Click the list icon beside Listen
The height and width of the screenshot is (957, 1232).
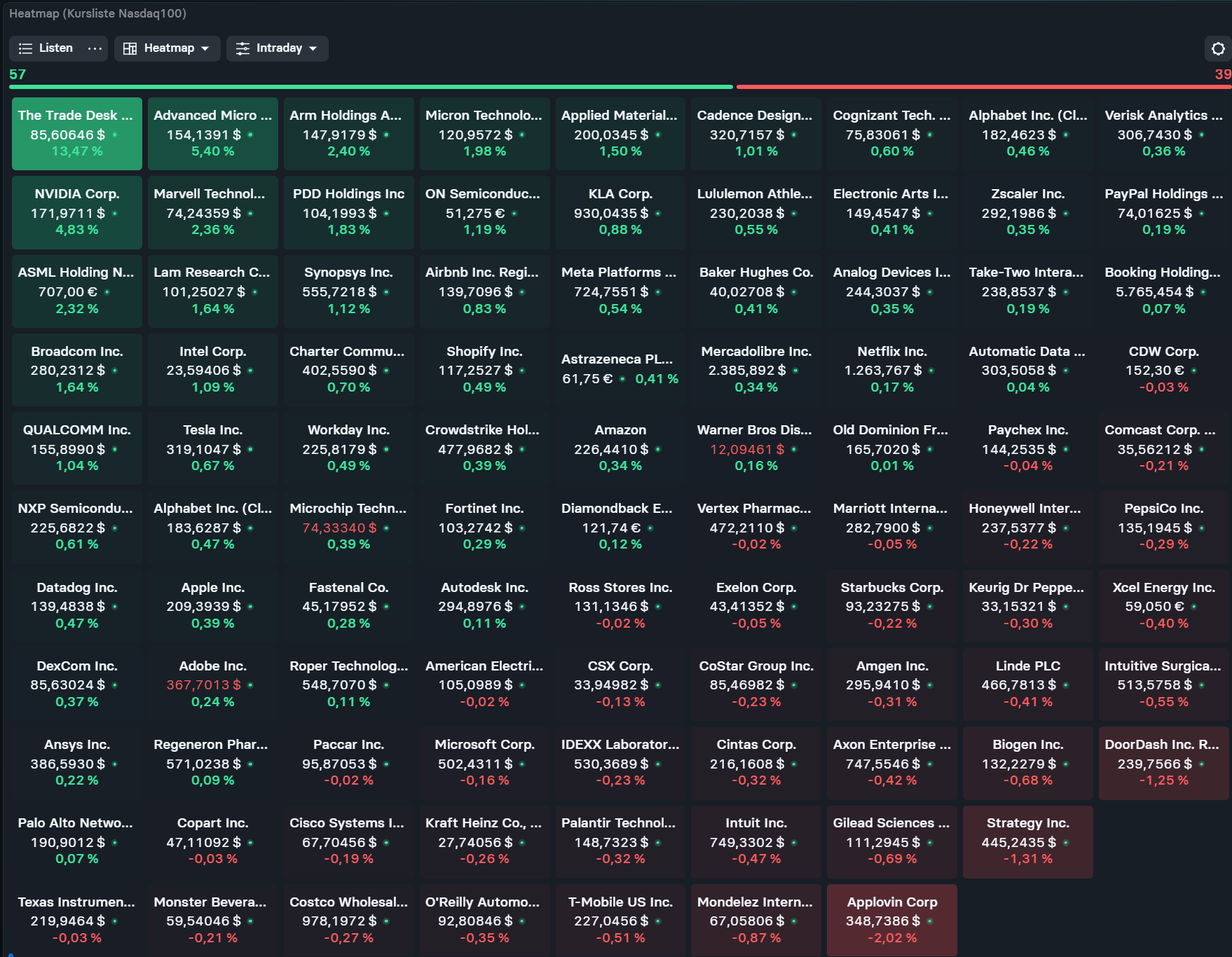(x=25, y=48)
